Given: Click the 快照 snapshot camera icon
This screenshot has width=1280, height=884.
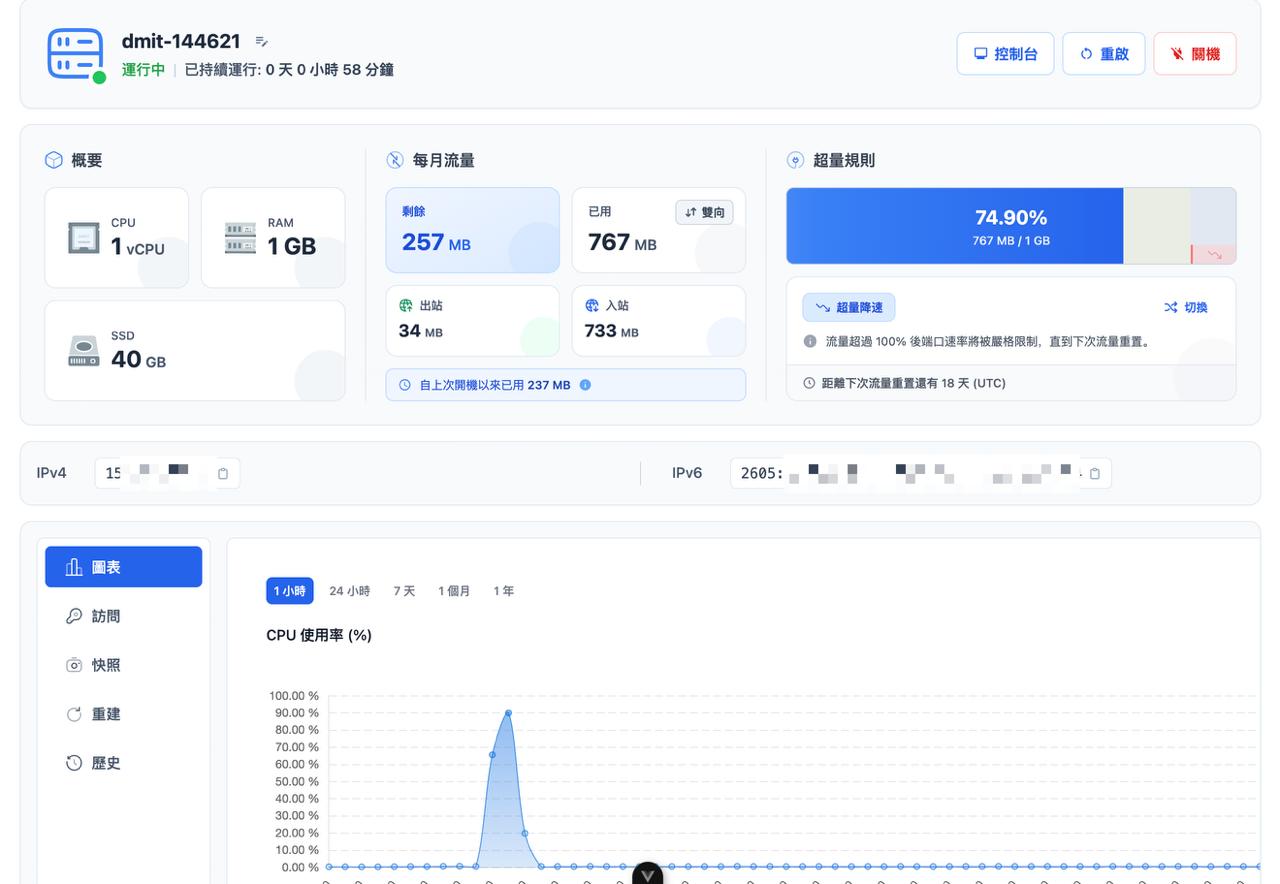Looking at the screenshot, I should 74,664.
